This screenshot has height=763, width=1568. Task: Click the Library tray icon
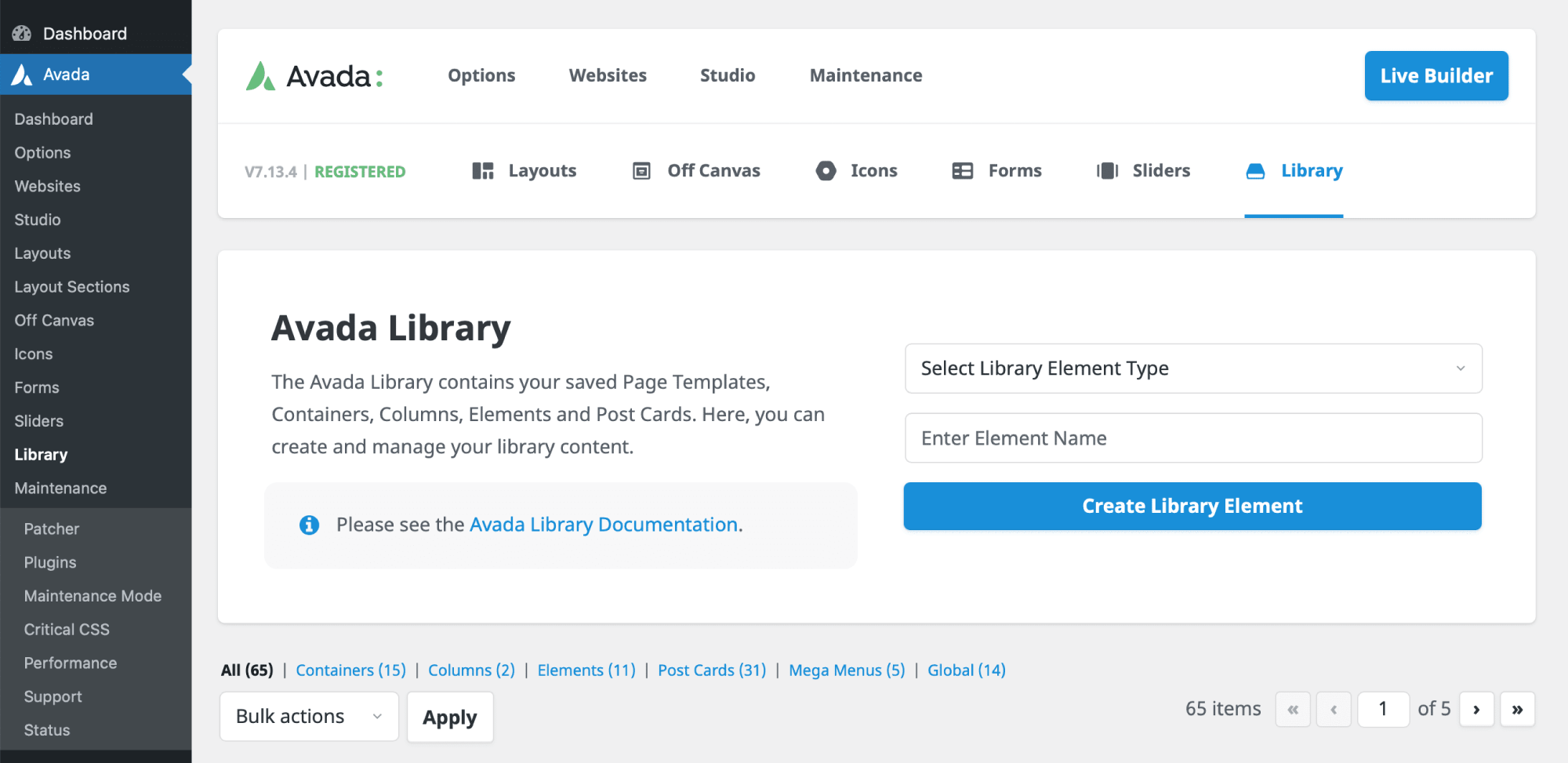coord(1255,171)
